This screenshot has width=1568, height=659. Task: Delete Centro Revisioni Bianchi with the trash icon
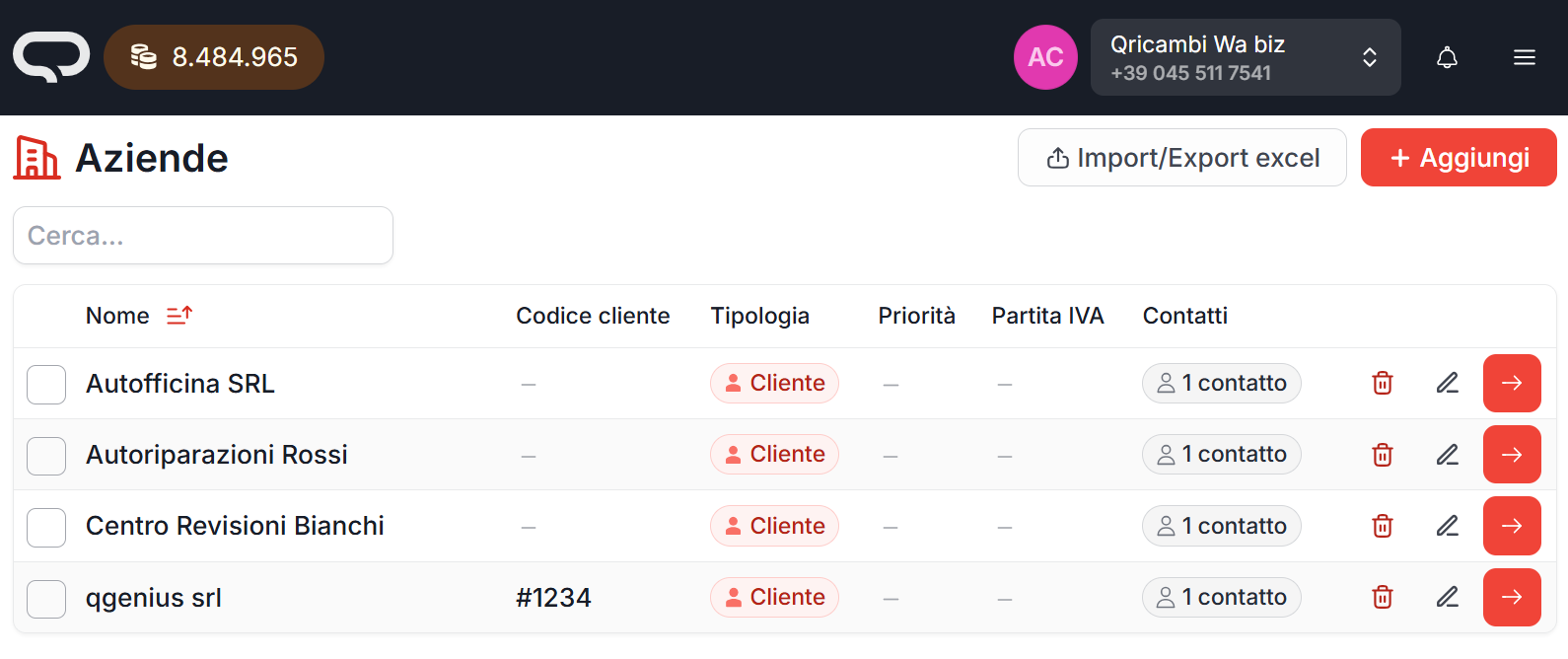point(1383,526)
